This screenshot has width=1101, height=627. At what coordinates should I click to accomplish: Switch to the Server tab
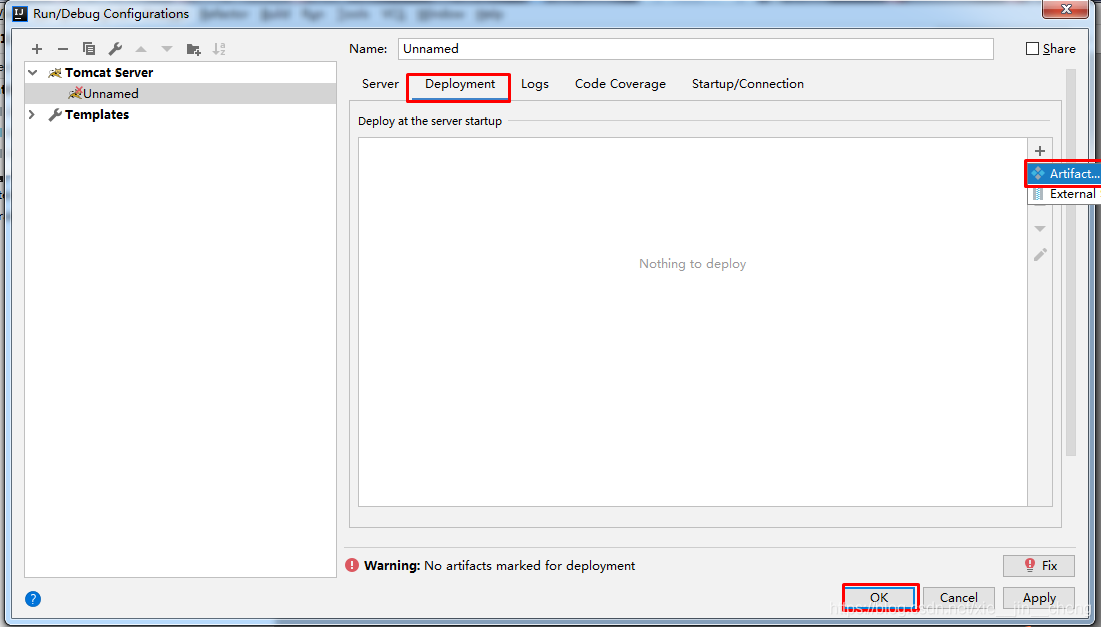(x=380, y=84)
